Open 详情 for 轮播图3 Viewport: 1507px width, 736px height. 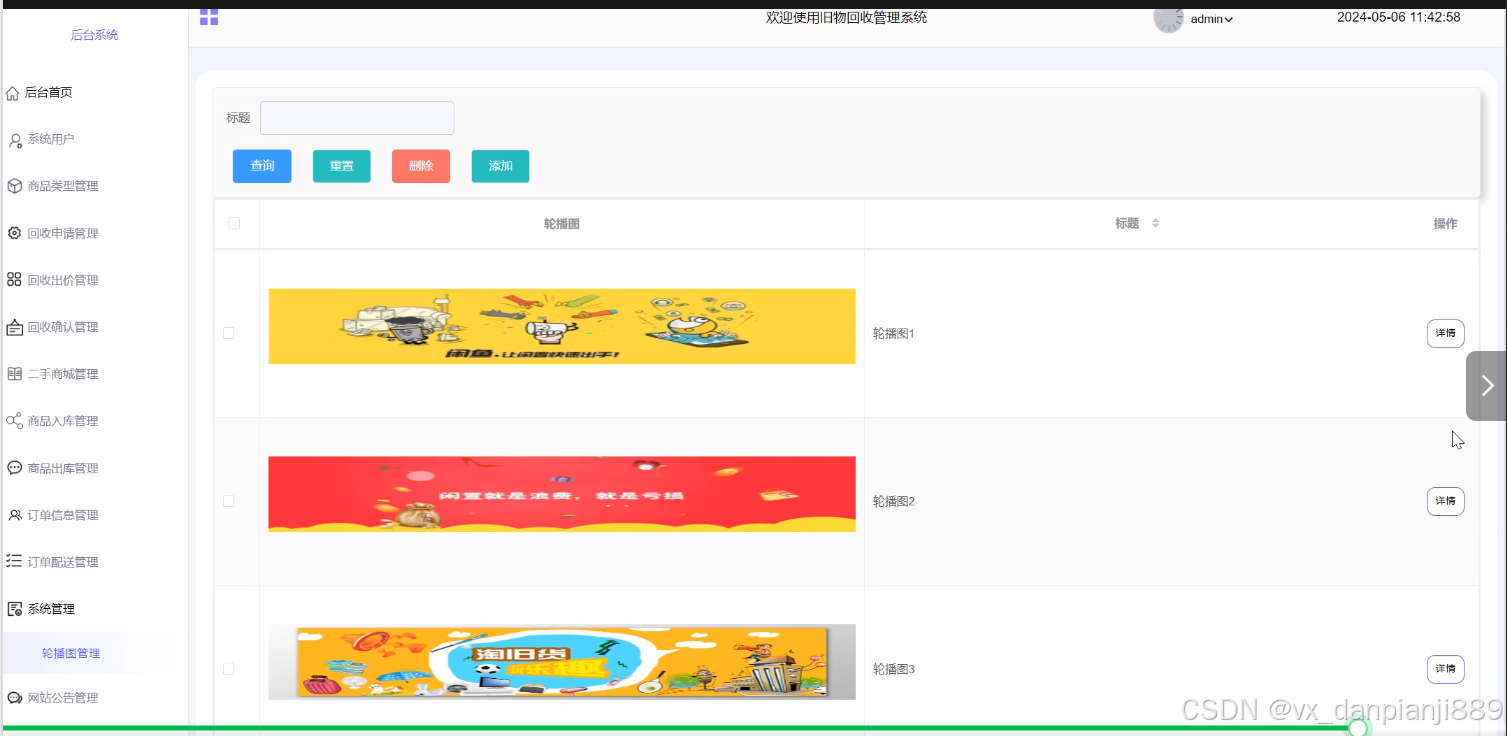(x=1445, y=669)
